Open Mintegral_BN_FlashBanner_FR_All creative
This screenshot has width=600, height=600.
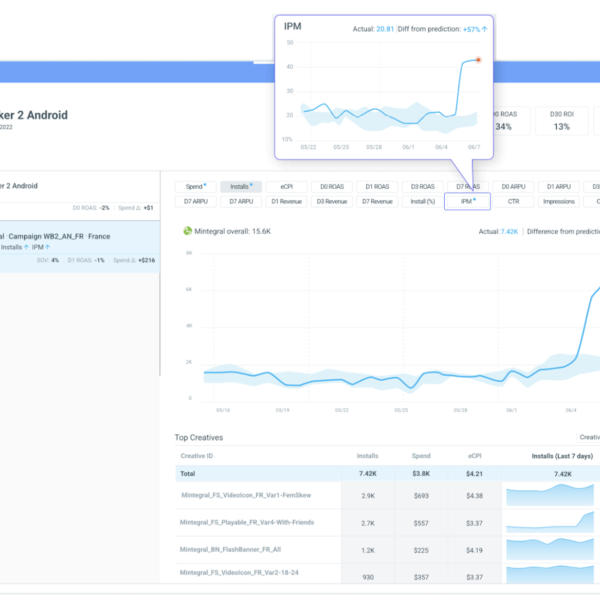click(230, 549)
